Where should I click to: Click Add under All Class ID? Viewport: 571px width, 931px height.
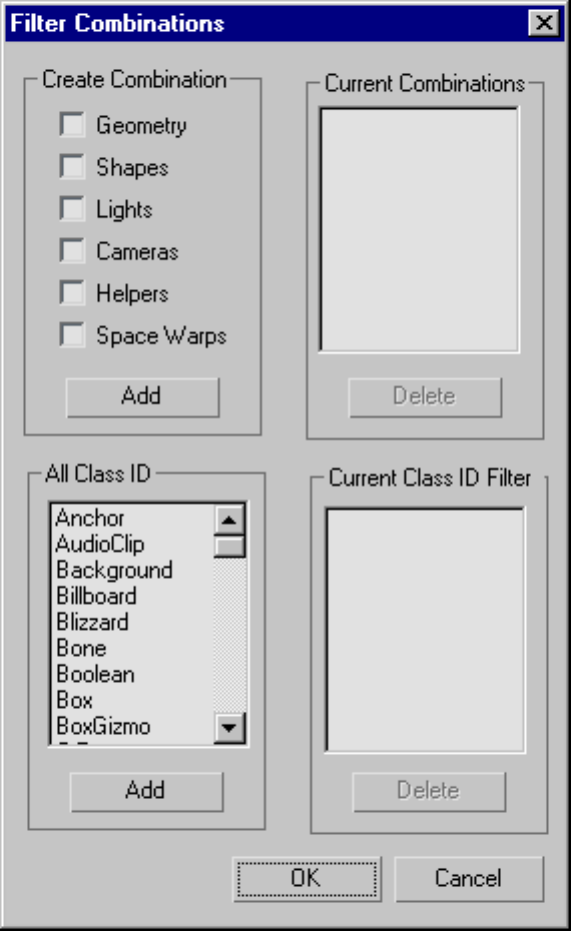pos(147,791)
